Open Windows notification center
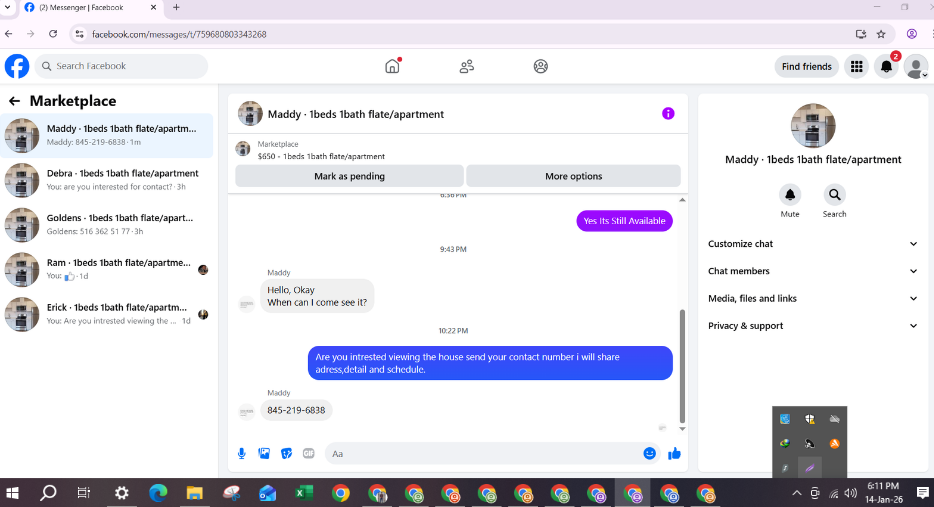This screenshot has width=934, height=507. 923,493
